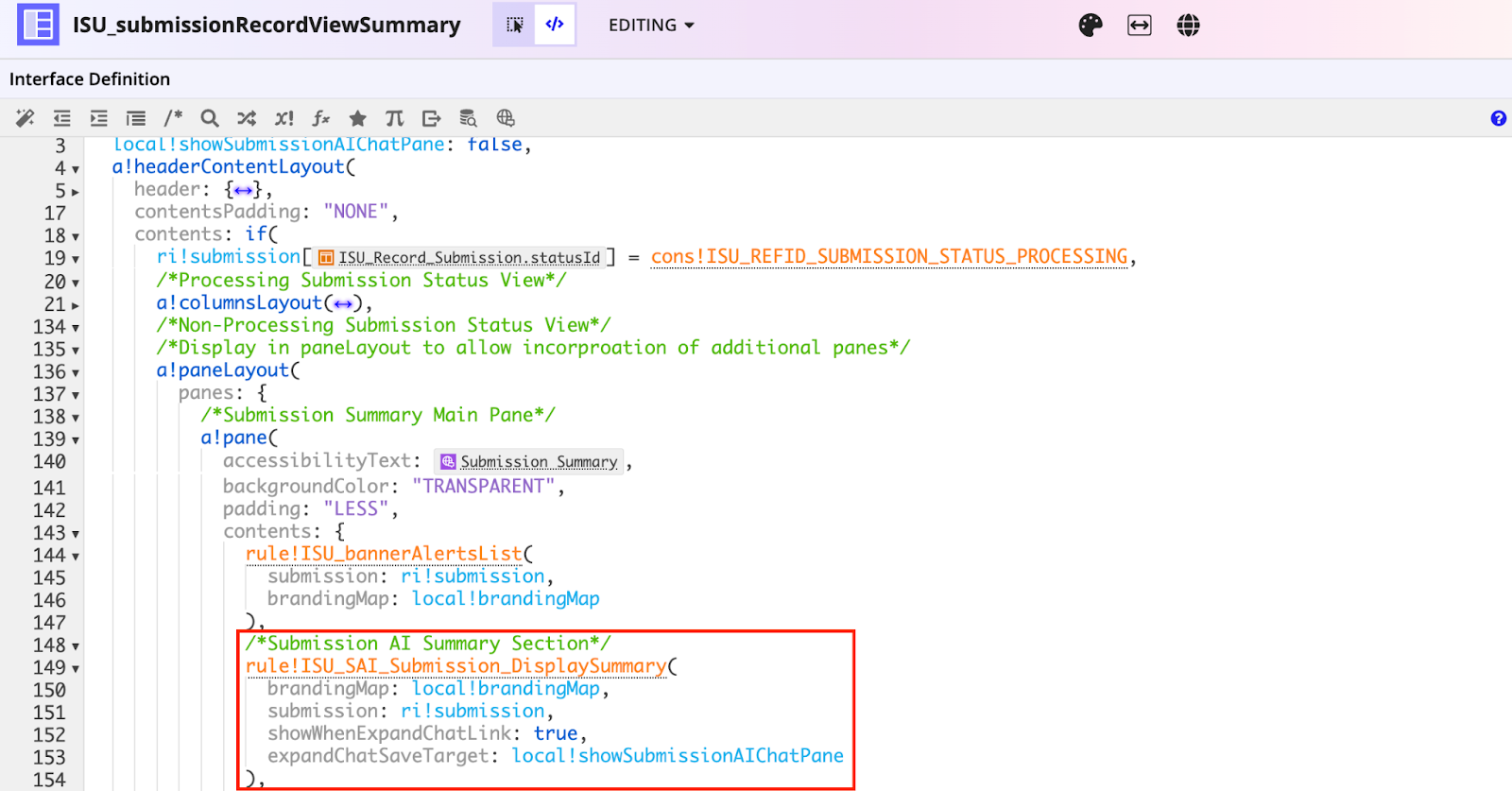The width and height of the screenshot is (1512, 791).
Task: Click the indent code icon
Action: tap(99, 118)
